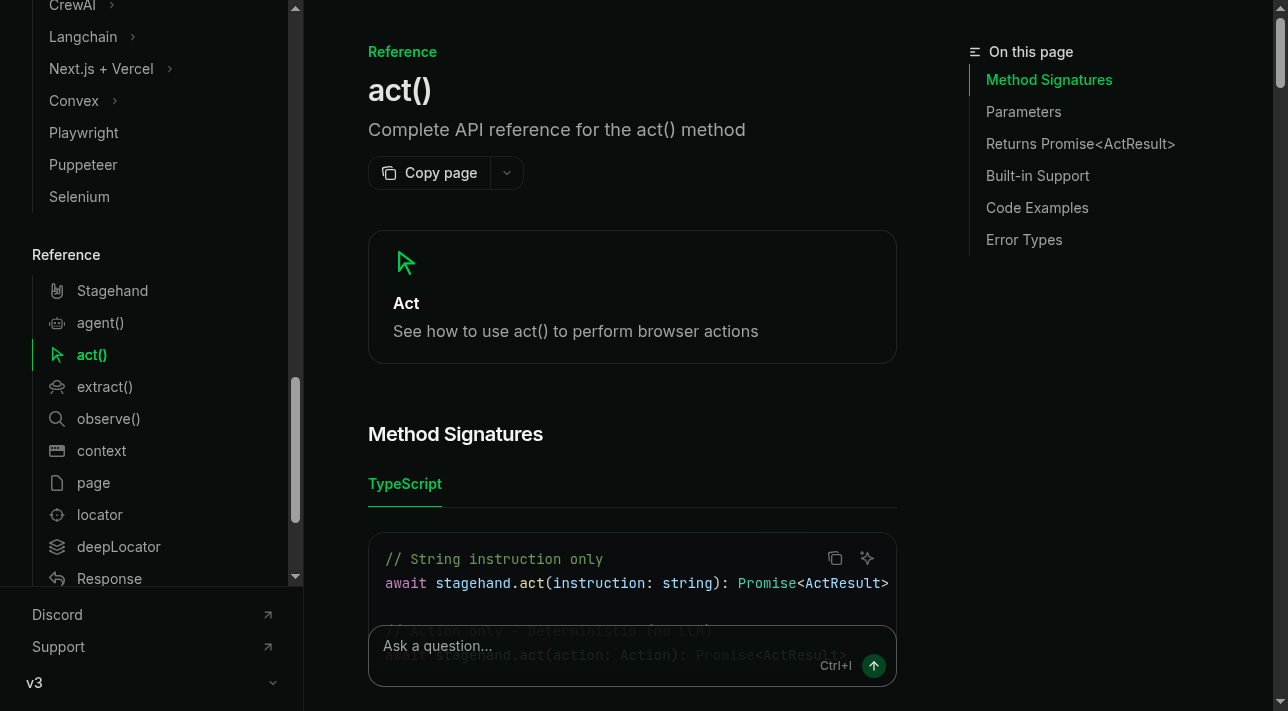Open the agent() reference page
The image size is (1288, 711).
[x=100, y=323]
